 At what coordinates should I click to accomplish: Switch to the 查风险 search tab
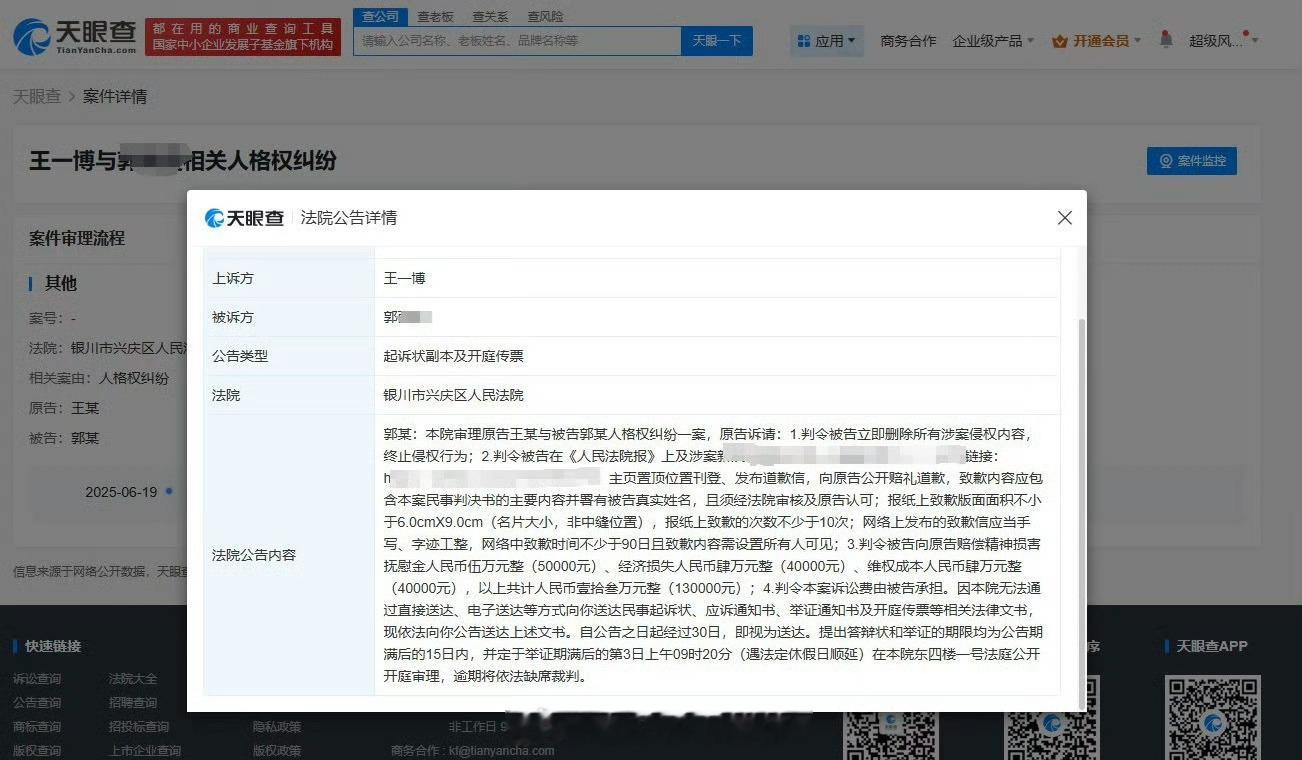tap(545, 16)
